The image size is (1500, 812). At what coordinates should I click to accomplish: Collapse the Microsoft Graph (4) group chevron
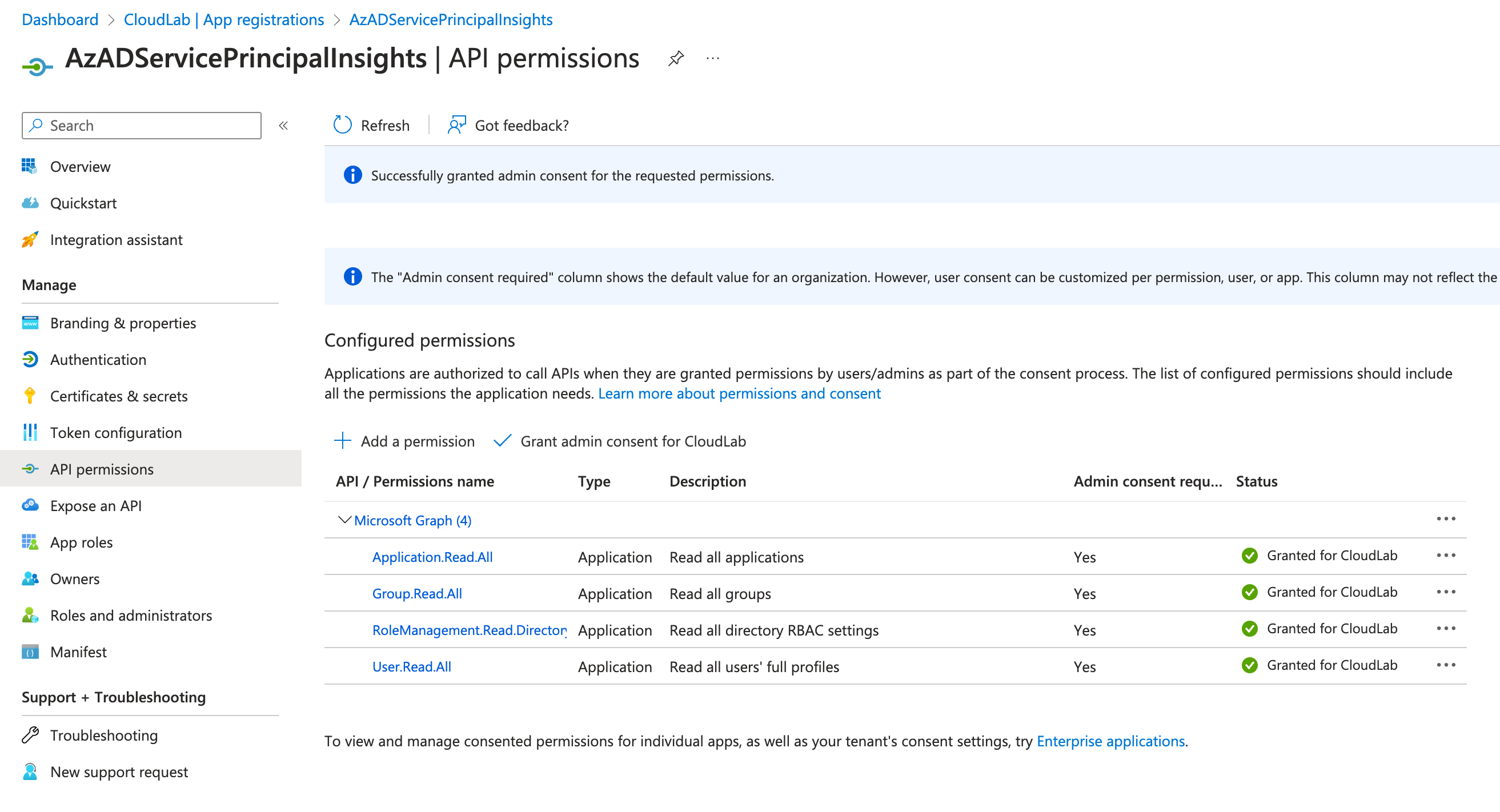coord(344,519)
